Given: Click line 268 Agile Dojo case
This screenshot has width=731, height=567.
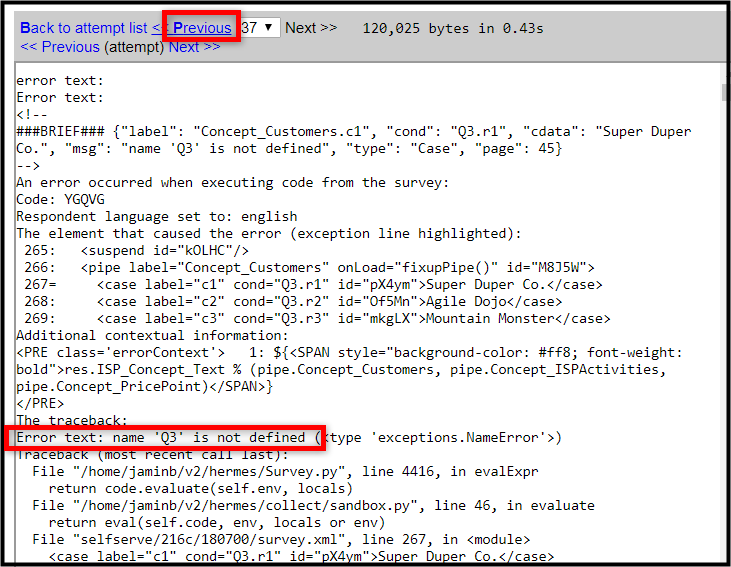Looking at the screenshot, I should pos(293,302).
